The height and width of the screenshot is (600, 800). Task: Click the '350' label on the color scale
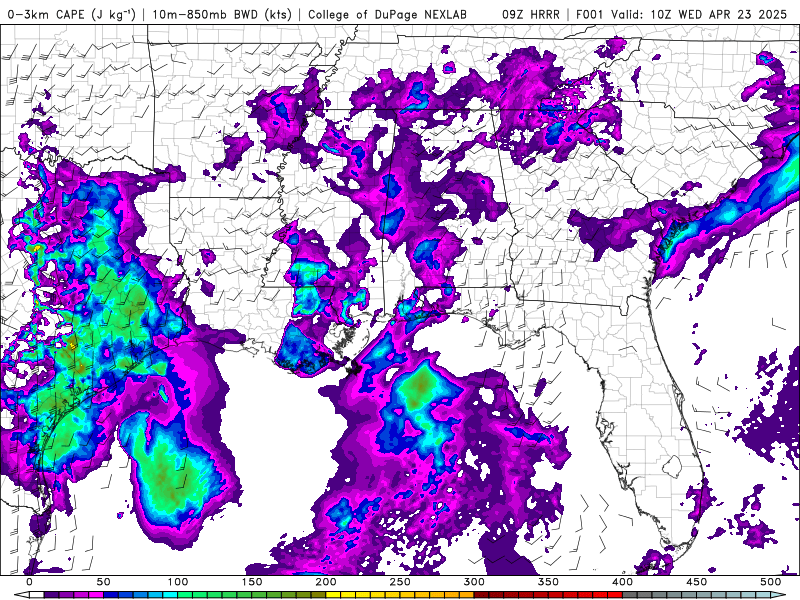click(x=548, y=582)
